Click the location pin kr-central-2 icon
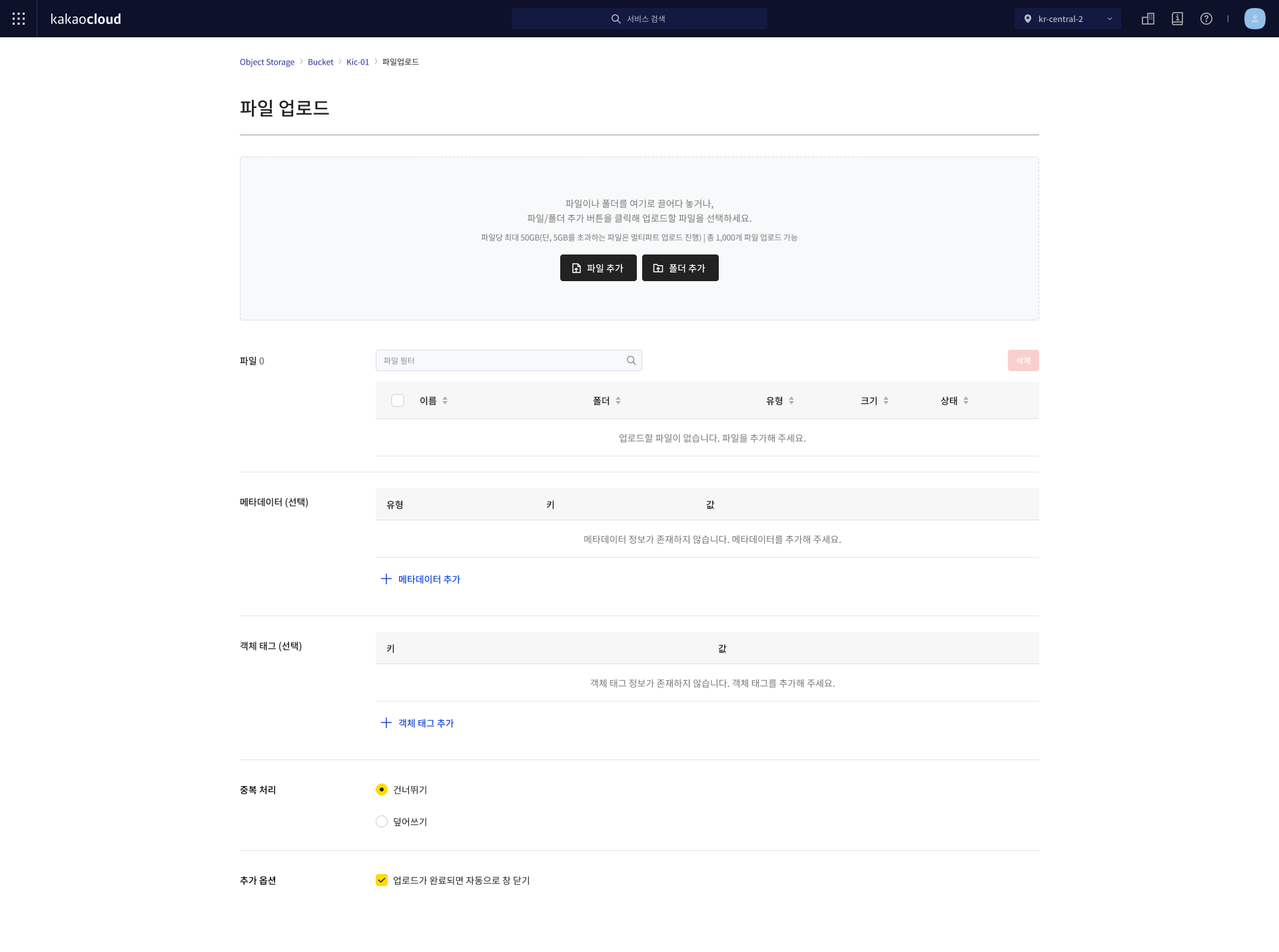 [1028, 18]
